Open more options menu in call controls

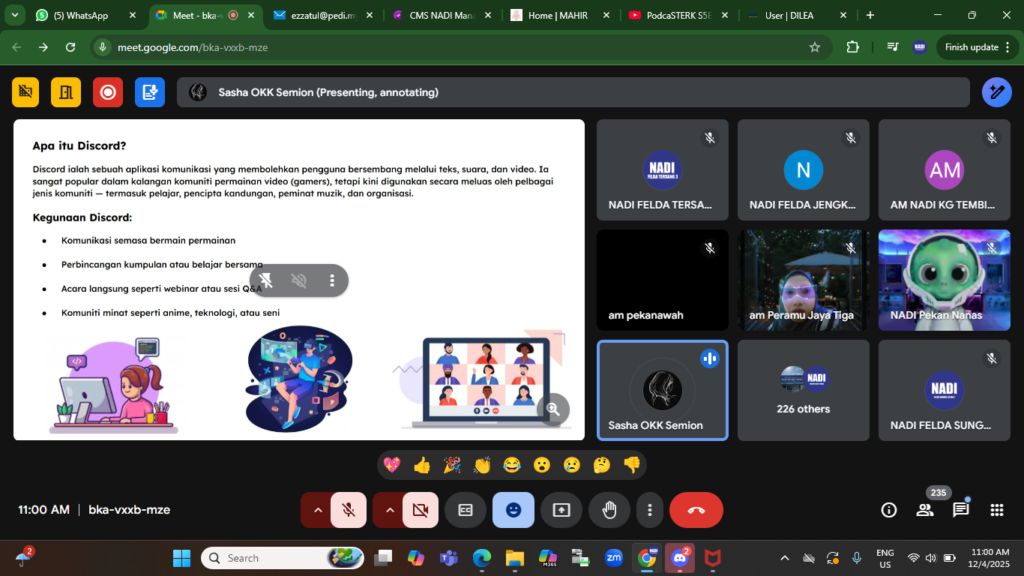coord(649,510)
